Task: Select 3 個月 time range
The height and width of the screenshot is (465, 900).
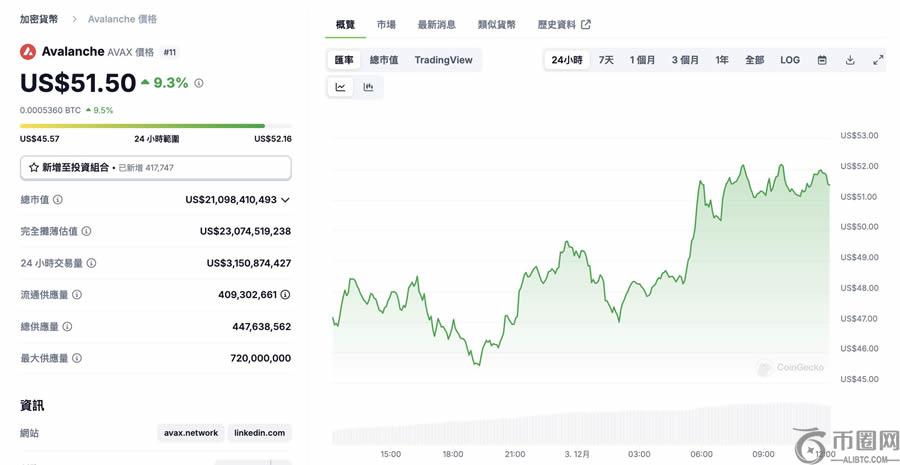Action: tap(685, 60)
